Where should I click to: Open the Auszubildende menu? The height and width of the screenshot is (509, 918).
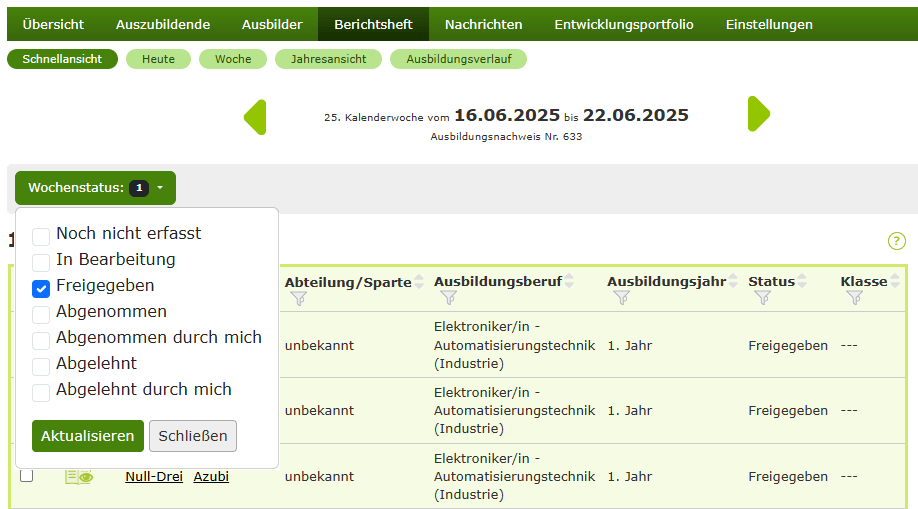tap(163, 25)
